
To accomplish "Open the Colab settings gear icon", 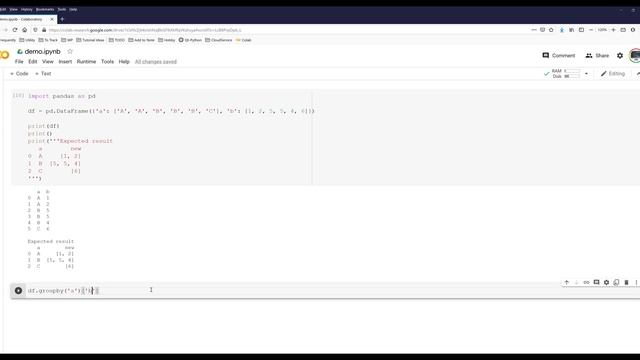I will click(x=620, y=56).
